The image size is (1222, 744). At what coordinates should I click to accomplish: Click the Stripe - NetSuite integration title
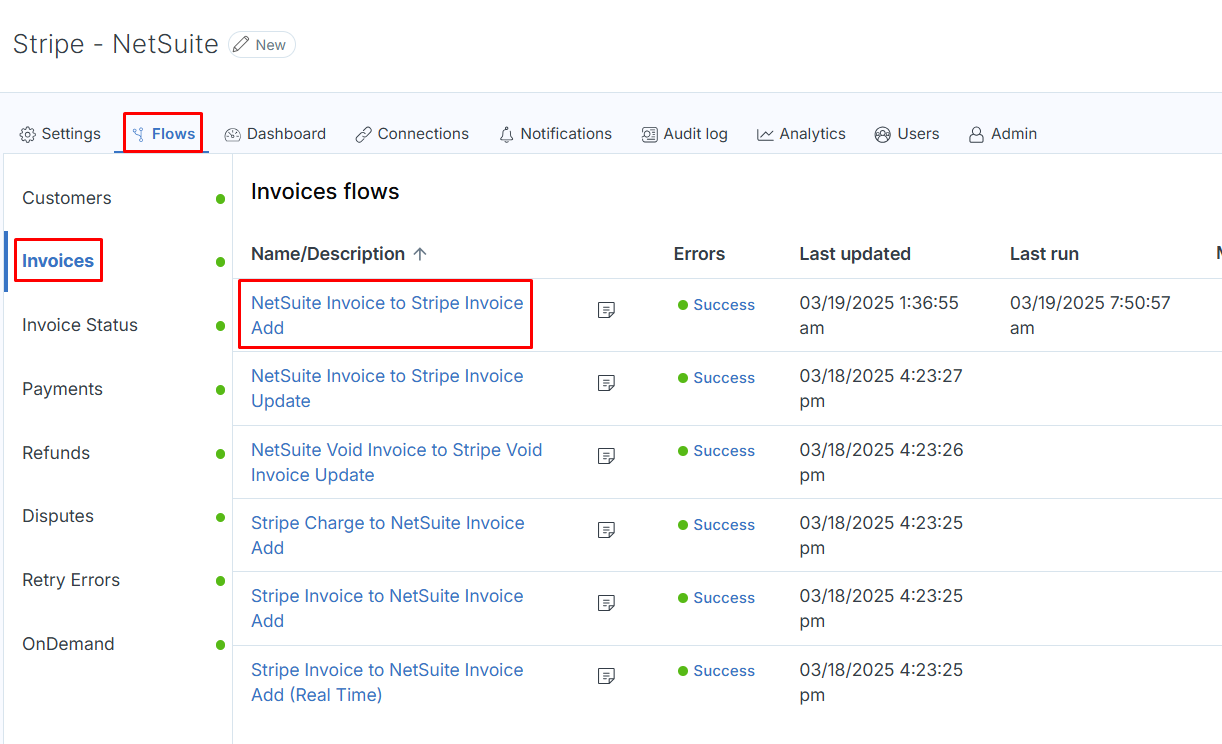point(116,44)
